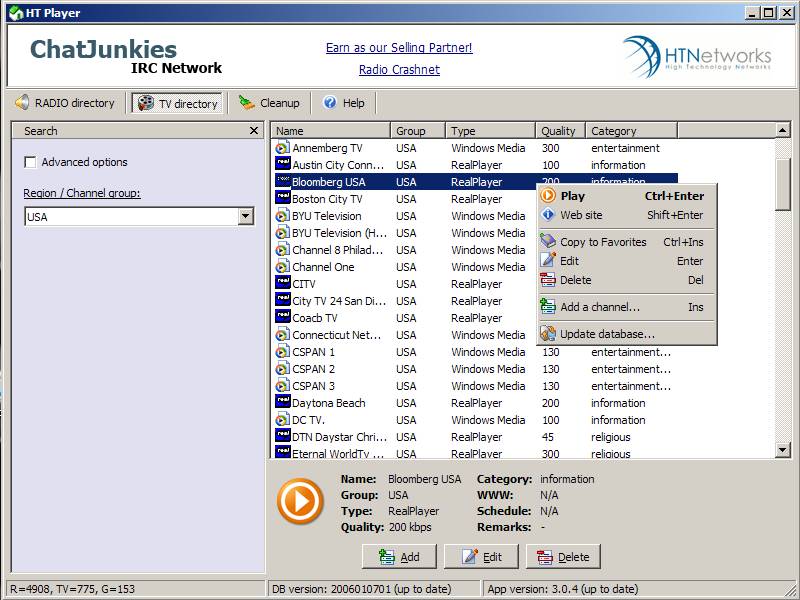The image size is (800, 600).
Task: Click the channel list scroll up arrow
Action: coord(782,130)
